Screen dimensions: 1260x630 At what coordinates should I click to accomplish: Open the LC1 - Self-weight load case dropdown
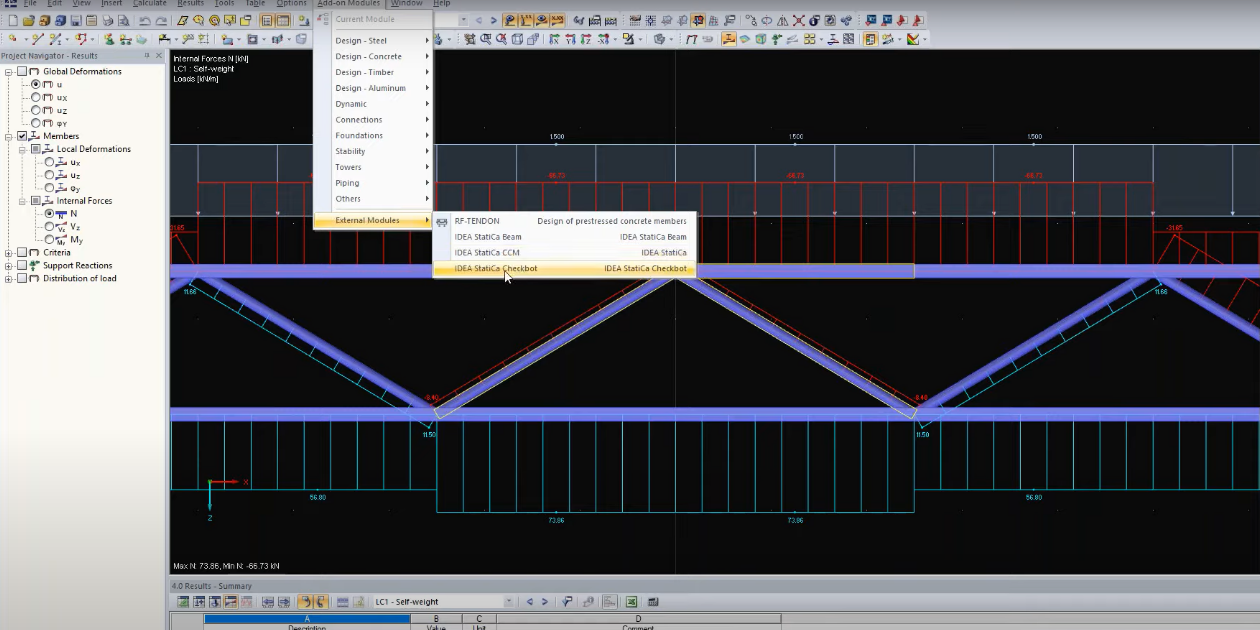click(508, 602)
